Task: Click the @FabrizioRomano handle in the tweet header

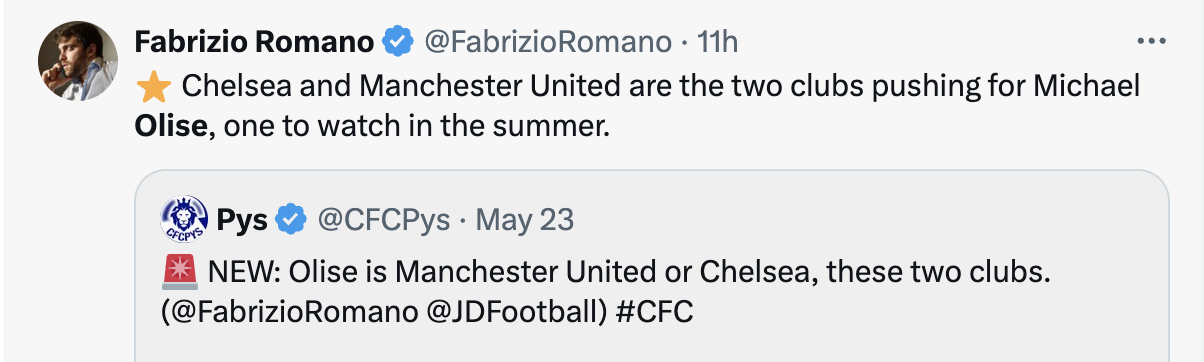Action: coord(547,42)
